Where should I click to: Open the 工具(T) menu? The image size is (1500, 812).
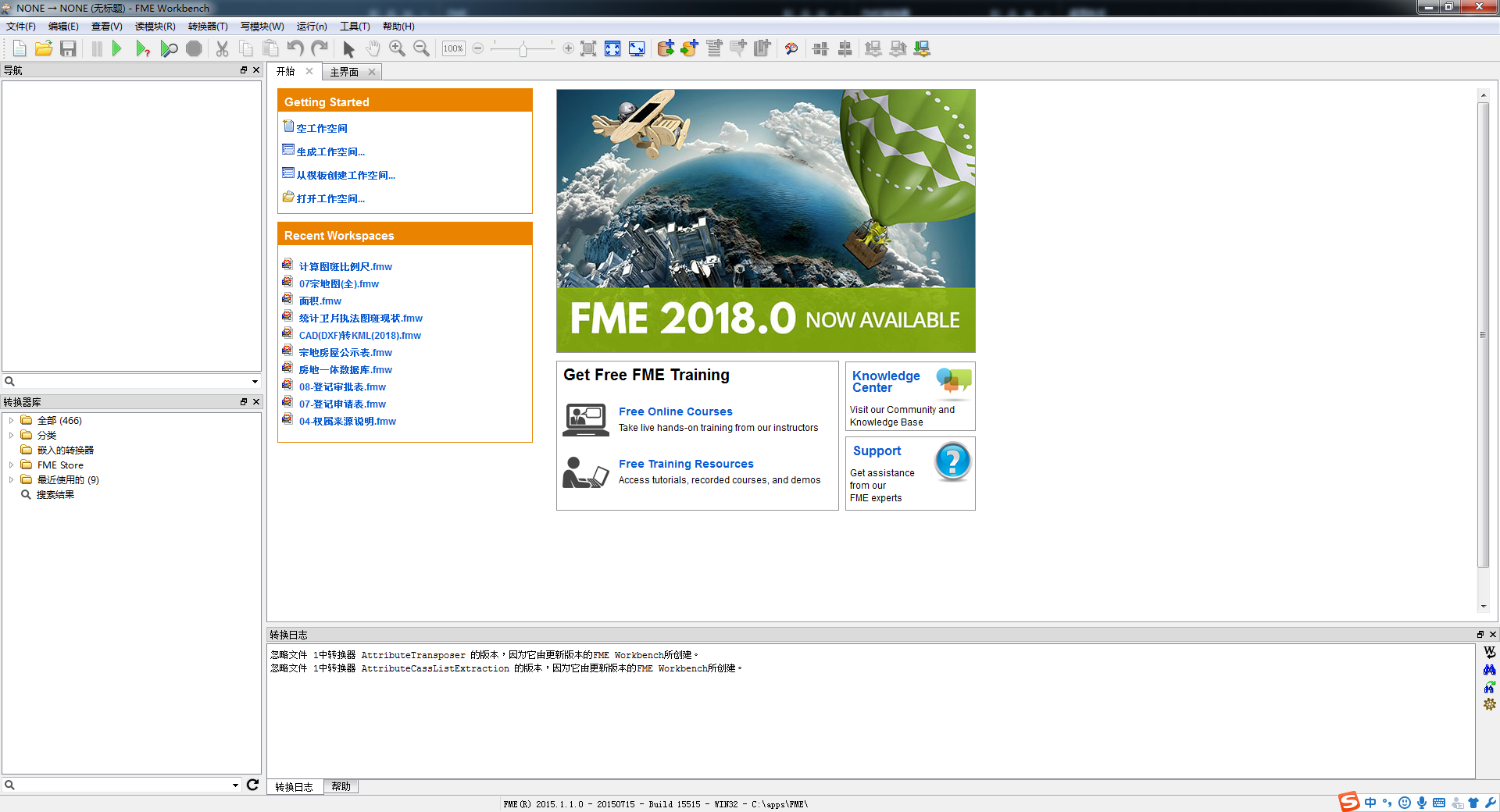pos(355,27)
